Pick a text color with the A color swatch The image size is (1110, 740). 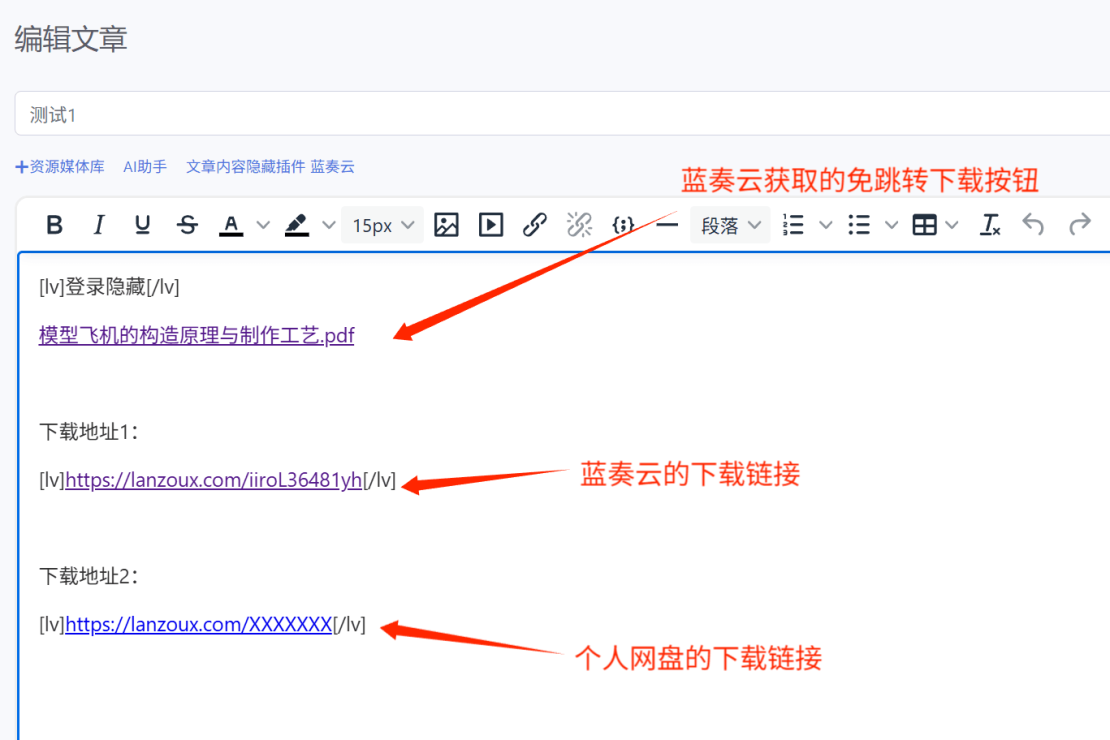[x=232, y=224]
